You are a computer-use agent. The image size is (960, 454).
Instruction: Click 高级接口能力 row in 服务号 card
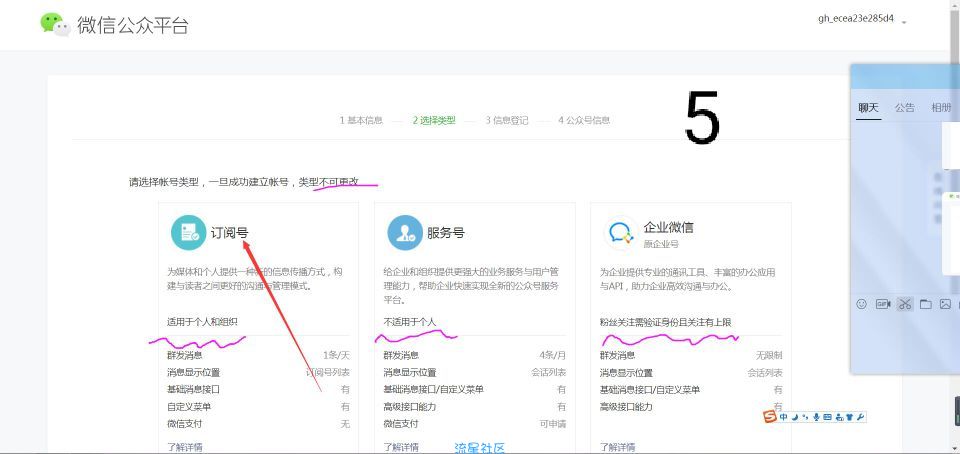pyautogui.click(x=474, y=406)
